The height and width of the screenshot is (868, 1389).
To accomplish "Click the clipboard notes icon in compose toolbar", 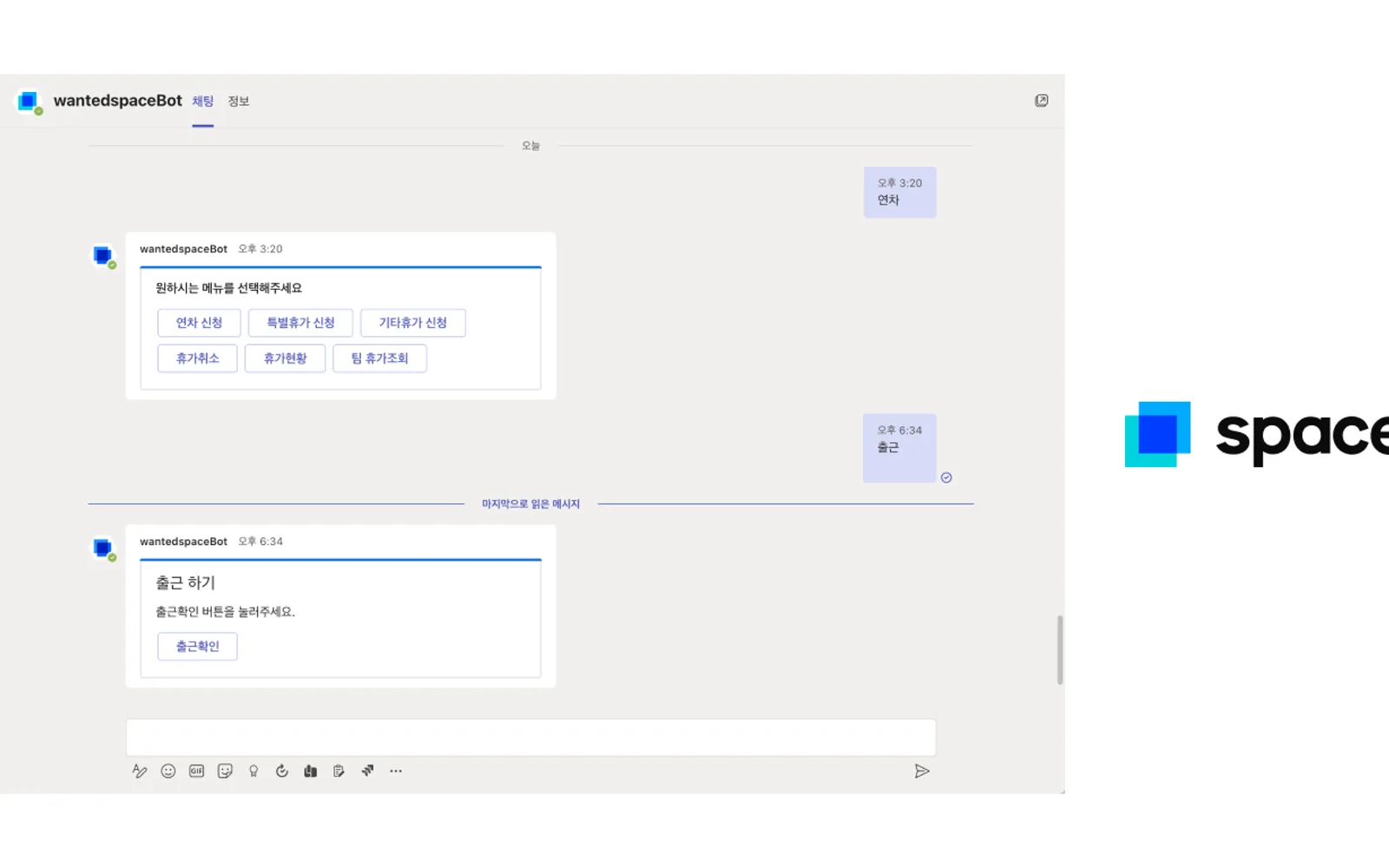I will (339, 771).
